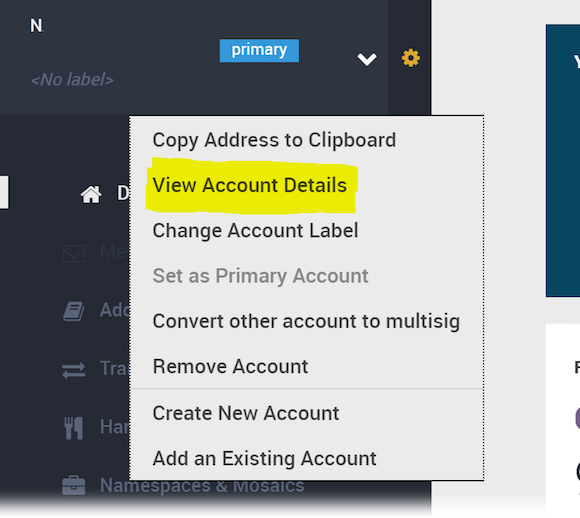Click the <No label> account label text
580x518 pixels.
[x=72, y=80]
